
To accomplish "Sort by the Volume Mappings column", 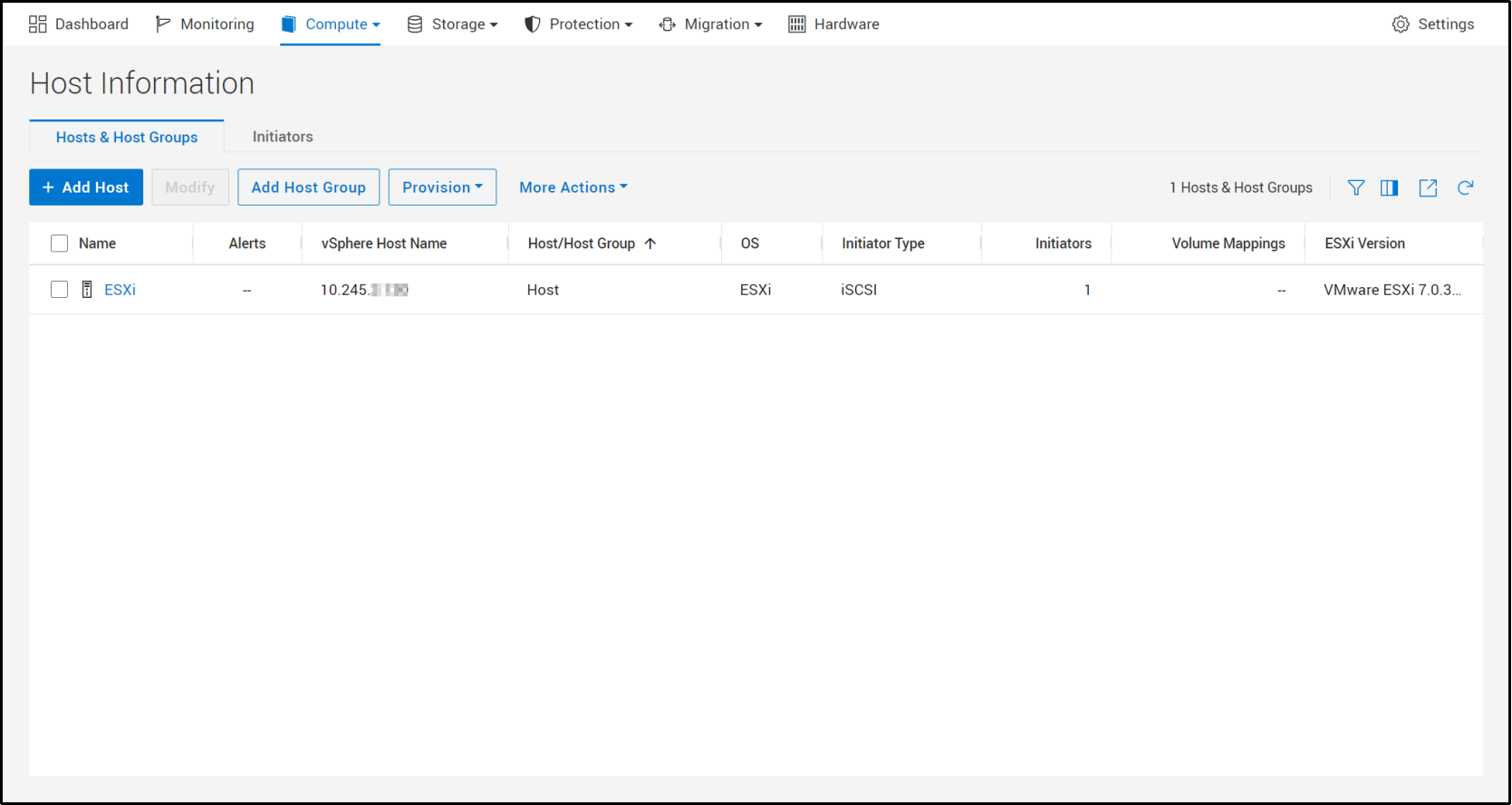I will (x=1228, y=244).
